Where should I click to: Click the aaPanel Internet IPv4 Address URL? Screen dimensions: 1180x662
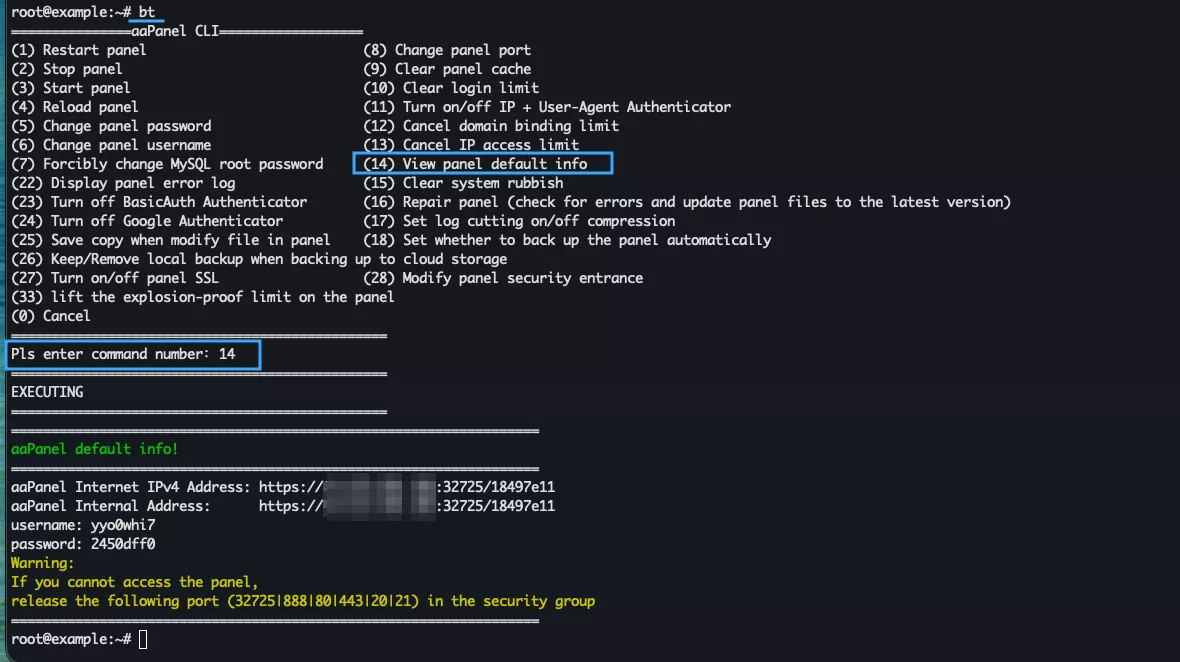tap(407, 487)
